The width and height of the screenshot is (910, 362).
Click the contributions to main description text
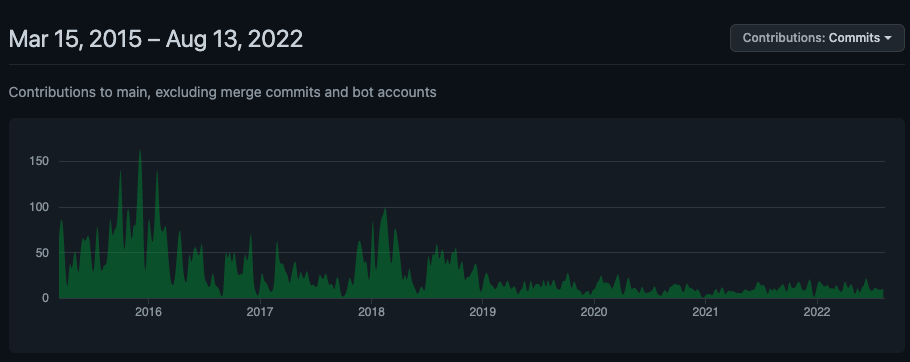[x=222, y=92]
